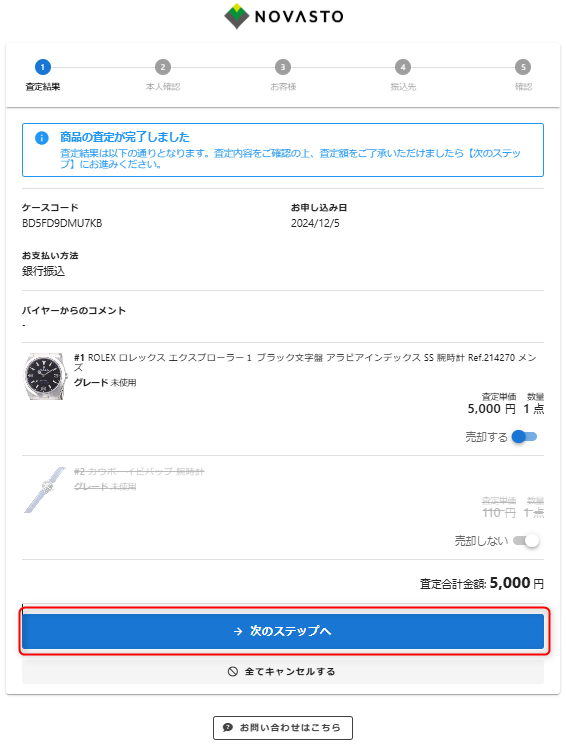The width and height of the screenshot is (566, 752).
Task: Toggle 売却しない switch for item #2
Action: point(526,541)
